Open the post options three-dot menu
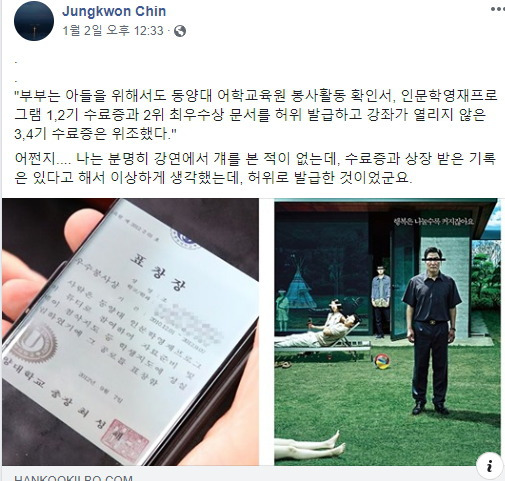 point(498,9)
